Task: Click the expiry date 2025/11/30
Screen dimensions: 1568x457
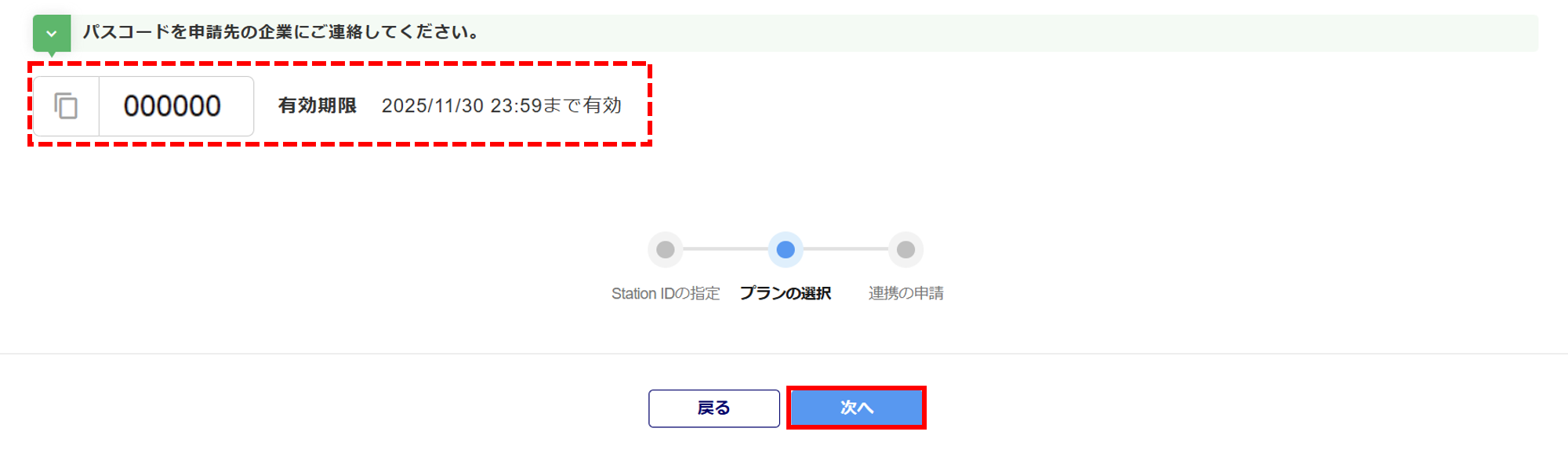Action: [x=432, y=106]
